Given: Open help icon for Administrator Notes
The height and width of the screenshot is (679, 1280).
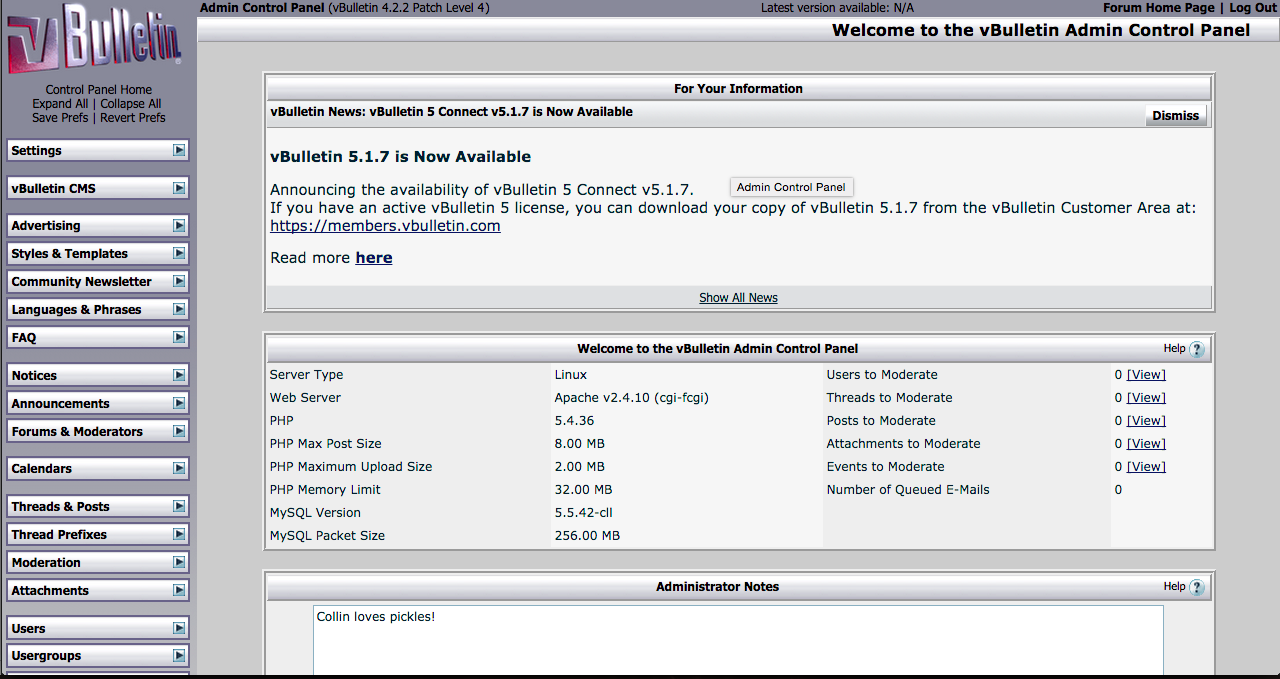Looking at the screenshot, I should pos(1197,587).
